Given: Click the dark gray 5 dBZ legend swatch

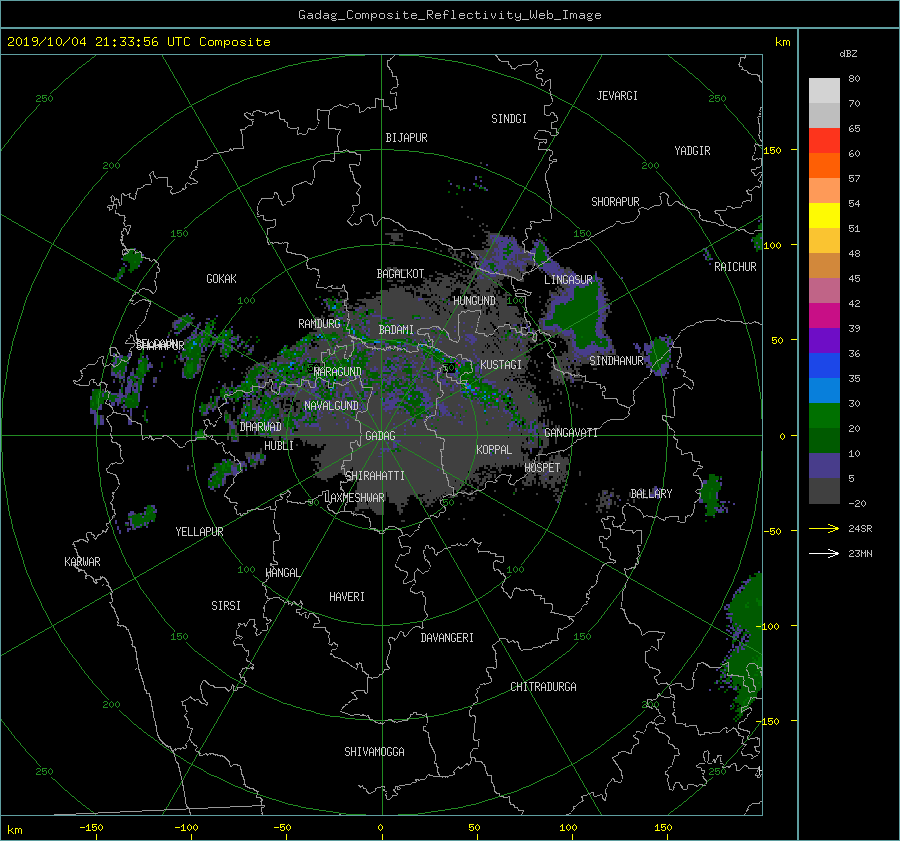Looking at the screenshot, I should (824, 490).
